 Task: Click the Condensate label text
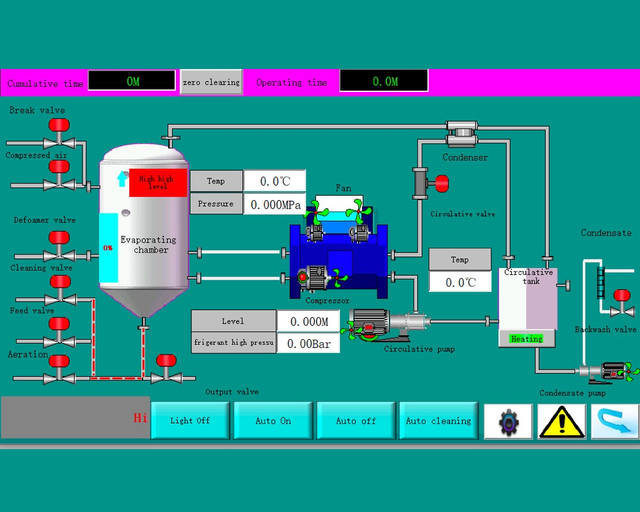pyautogui.click(x=606, y=233)
